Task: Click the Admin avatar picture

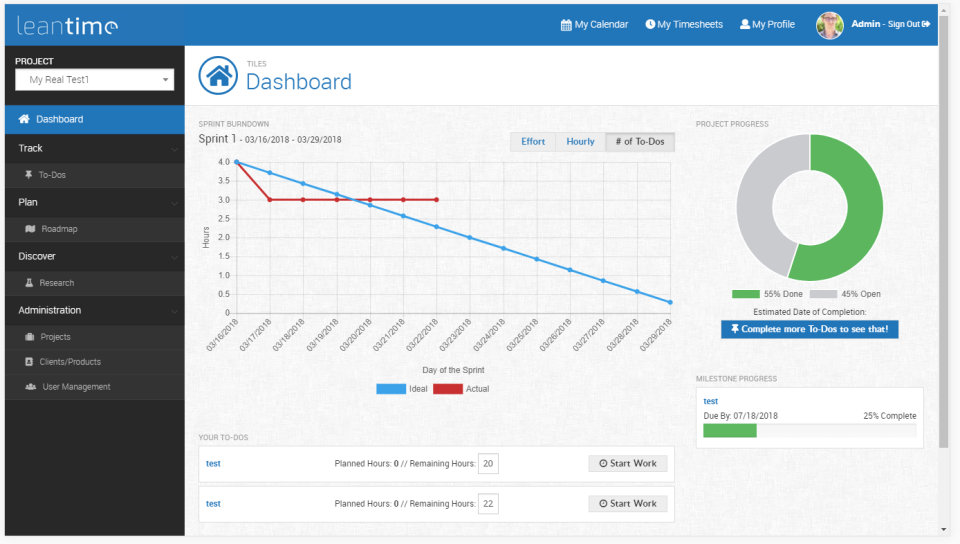Action: pos(830,25)
